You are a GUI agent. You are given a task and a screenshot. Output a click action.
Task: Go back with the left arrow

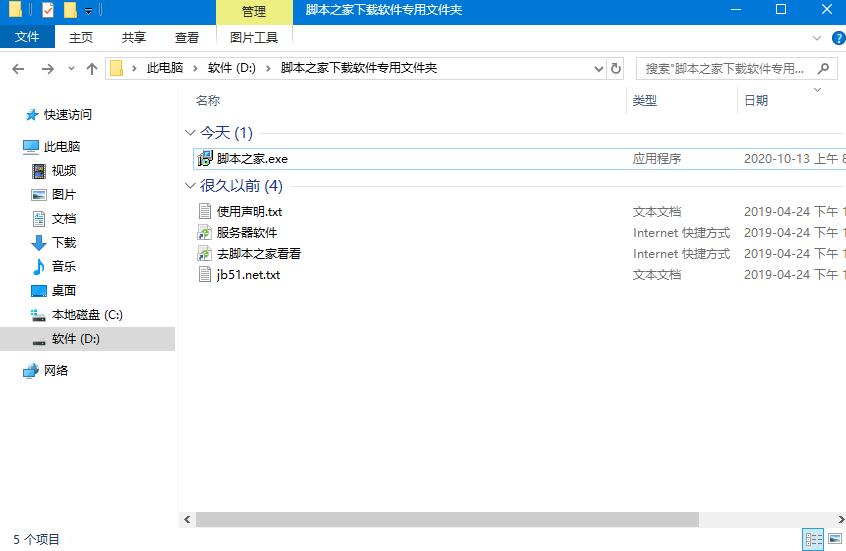tap(18, 69)
